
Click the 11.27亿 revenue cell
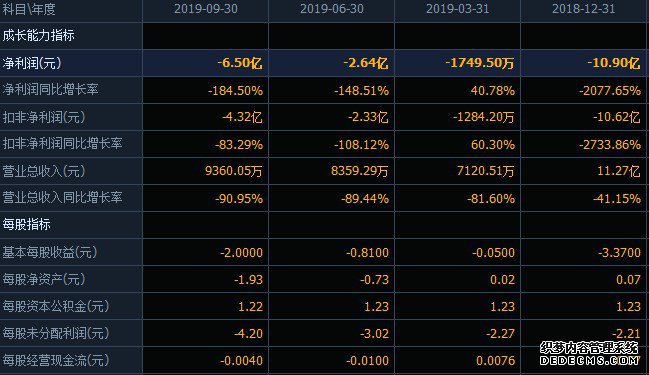pos(619,171)
